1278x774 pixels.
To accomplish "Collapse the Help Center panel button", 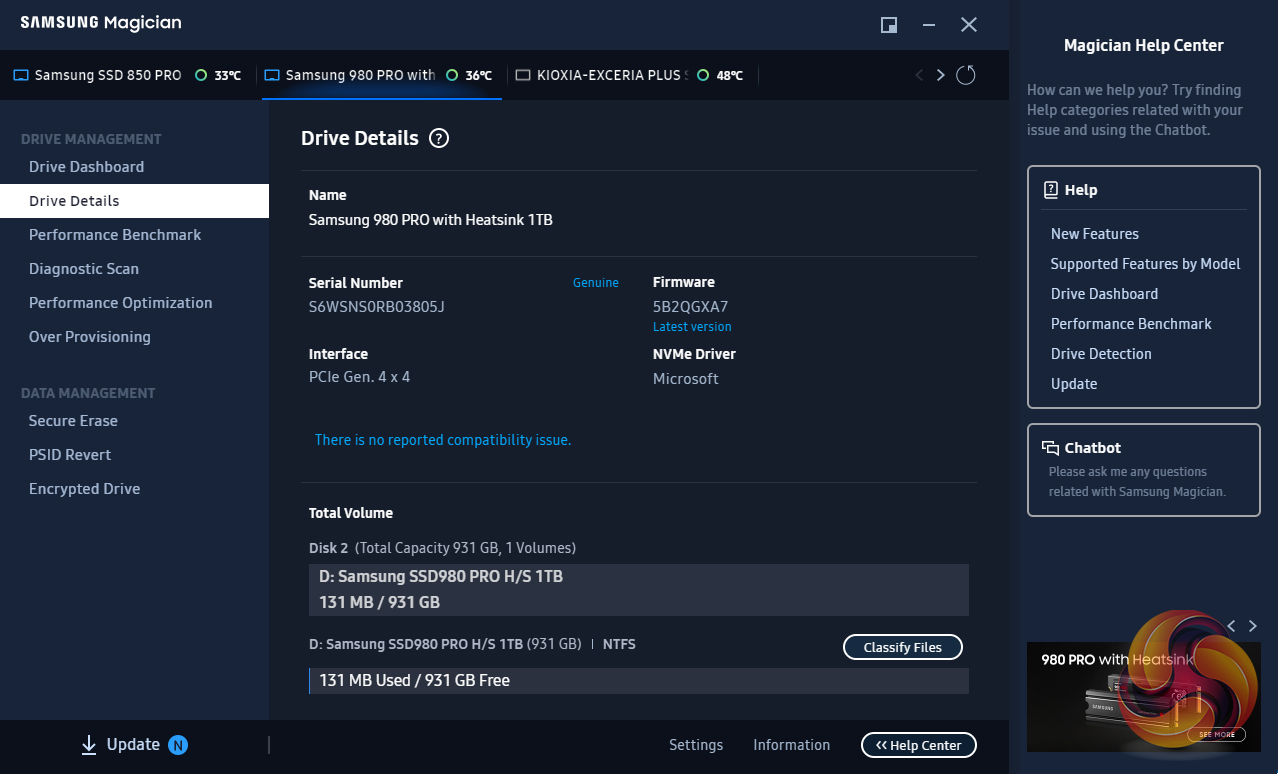I will 919,745.
